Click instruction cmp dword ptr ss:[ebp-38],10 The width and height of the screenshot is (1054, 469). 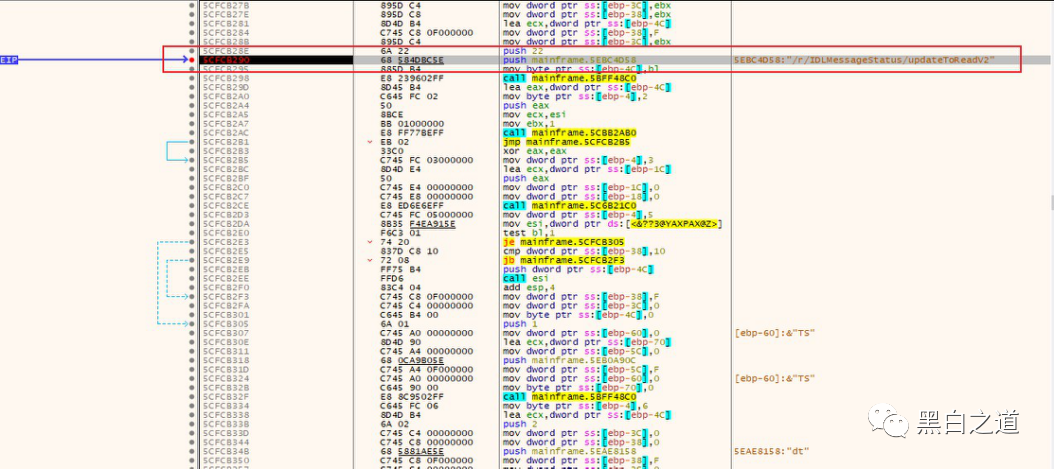[x=582, y=251]
